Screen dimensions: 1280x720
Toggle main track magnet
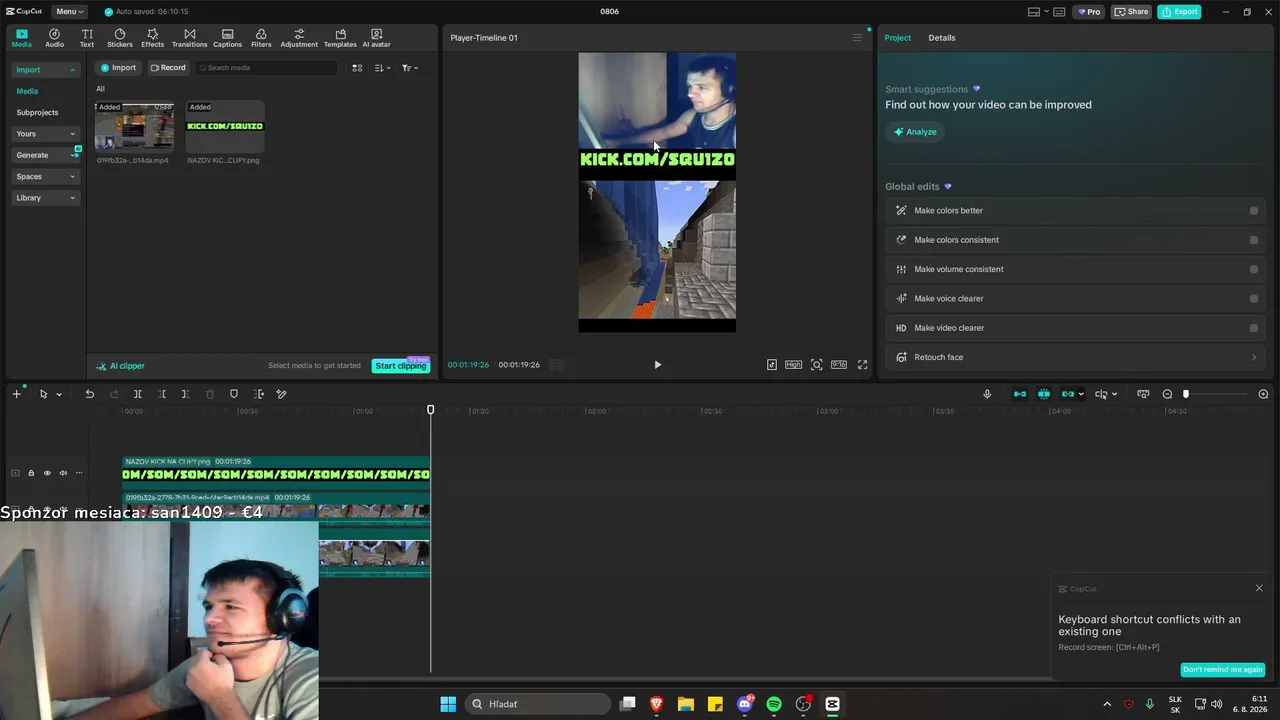[1020, 394]
